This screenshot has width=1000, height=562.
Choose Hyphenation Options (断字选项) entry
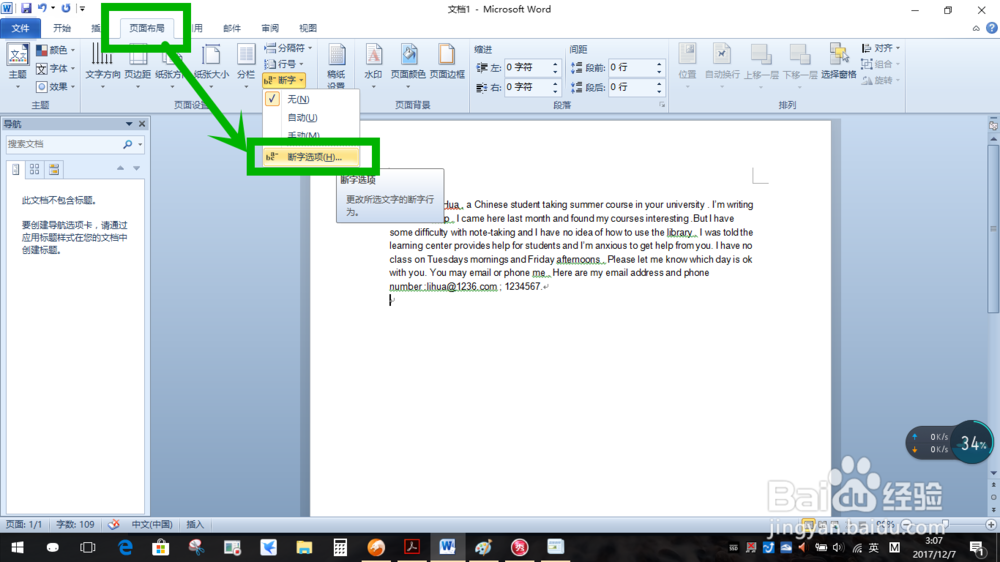coord(311,157)
